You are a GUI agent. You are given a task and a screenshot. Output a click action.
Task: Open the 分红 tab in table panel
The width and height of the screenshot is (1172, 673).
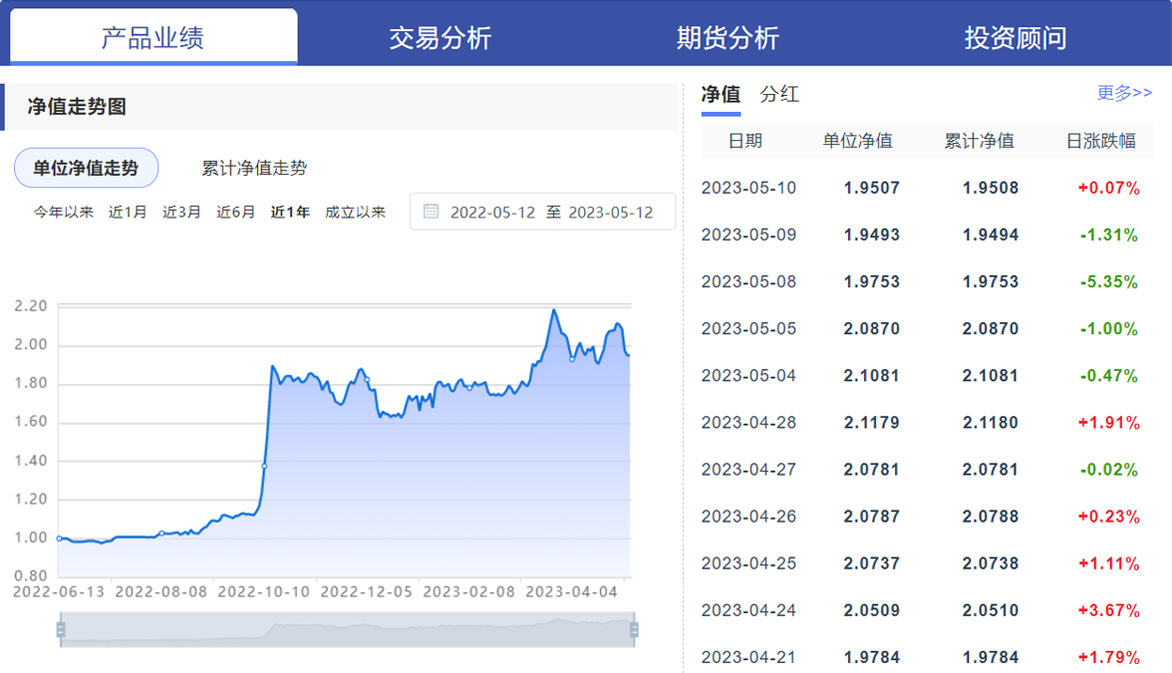point(779,94)
